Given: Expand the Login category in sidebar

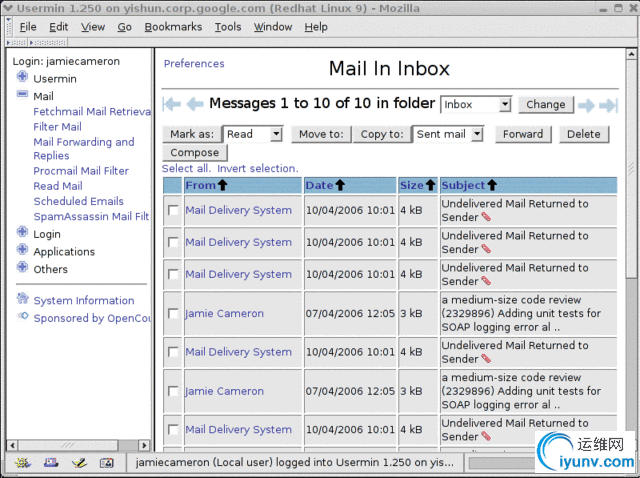Looking at the screenshot, I should [x=22, y=232].
